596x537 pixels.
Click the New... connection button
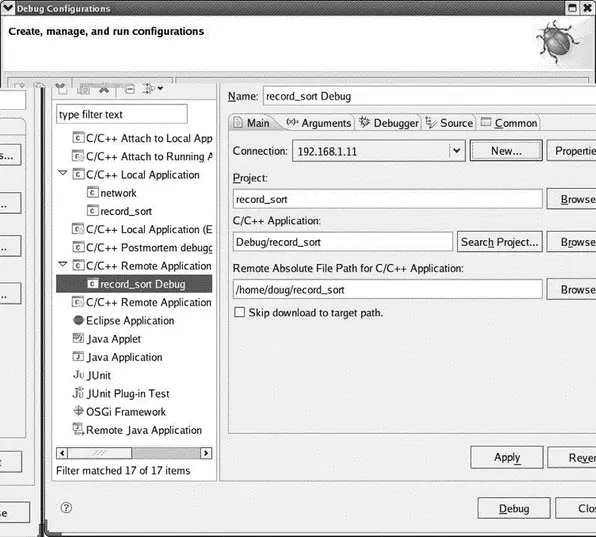click(x=506, y=151)
